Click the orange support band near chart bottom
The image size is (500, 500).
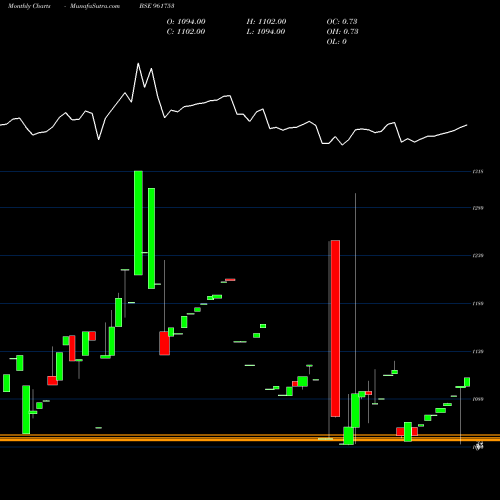click(250, 438)
